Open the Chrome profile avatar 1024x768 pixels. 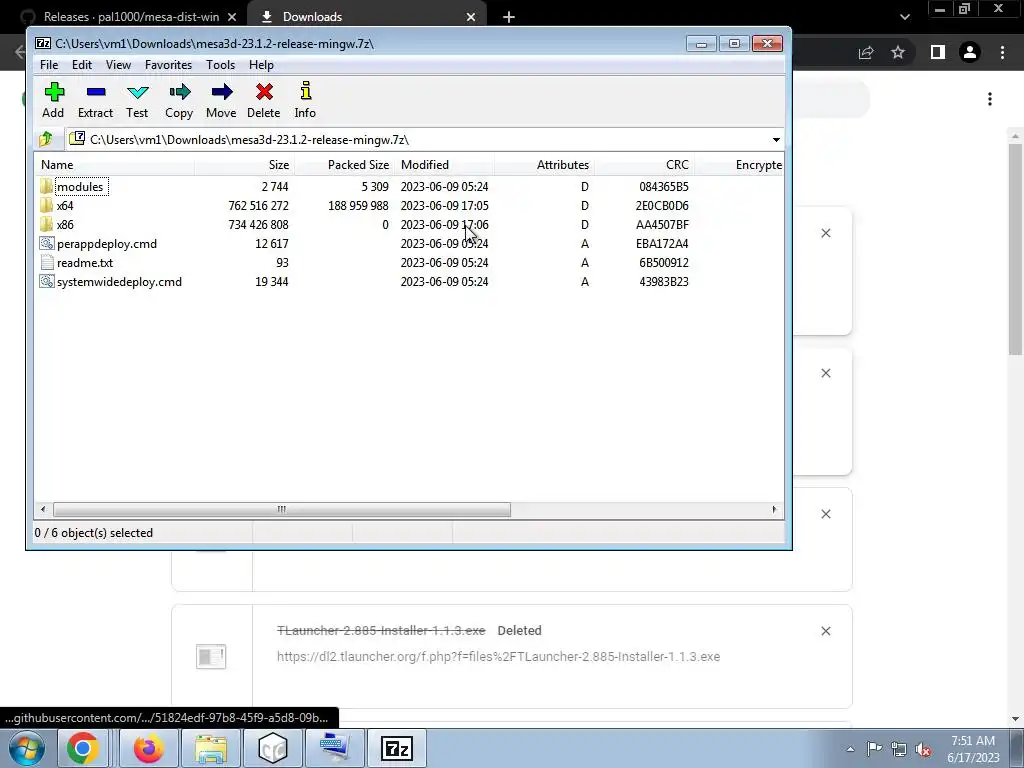coord(970,52)
